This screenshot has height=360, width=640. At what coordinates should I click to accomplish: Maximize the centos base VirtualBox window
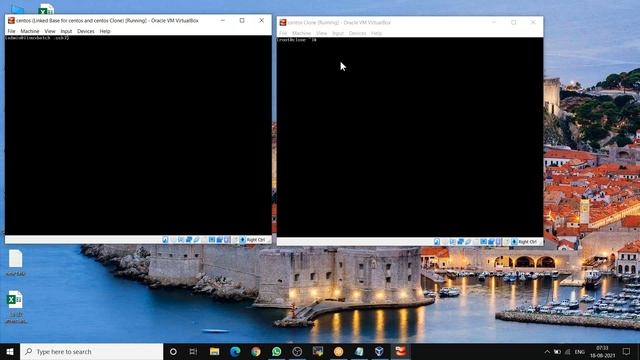pos(242,20)
